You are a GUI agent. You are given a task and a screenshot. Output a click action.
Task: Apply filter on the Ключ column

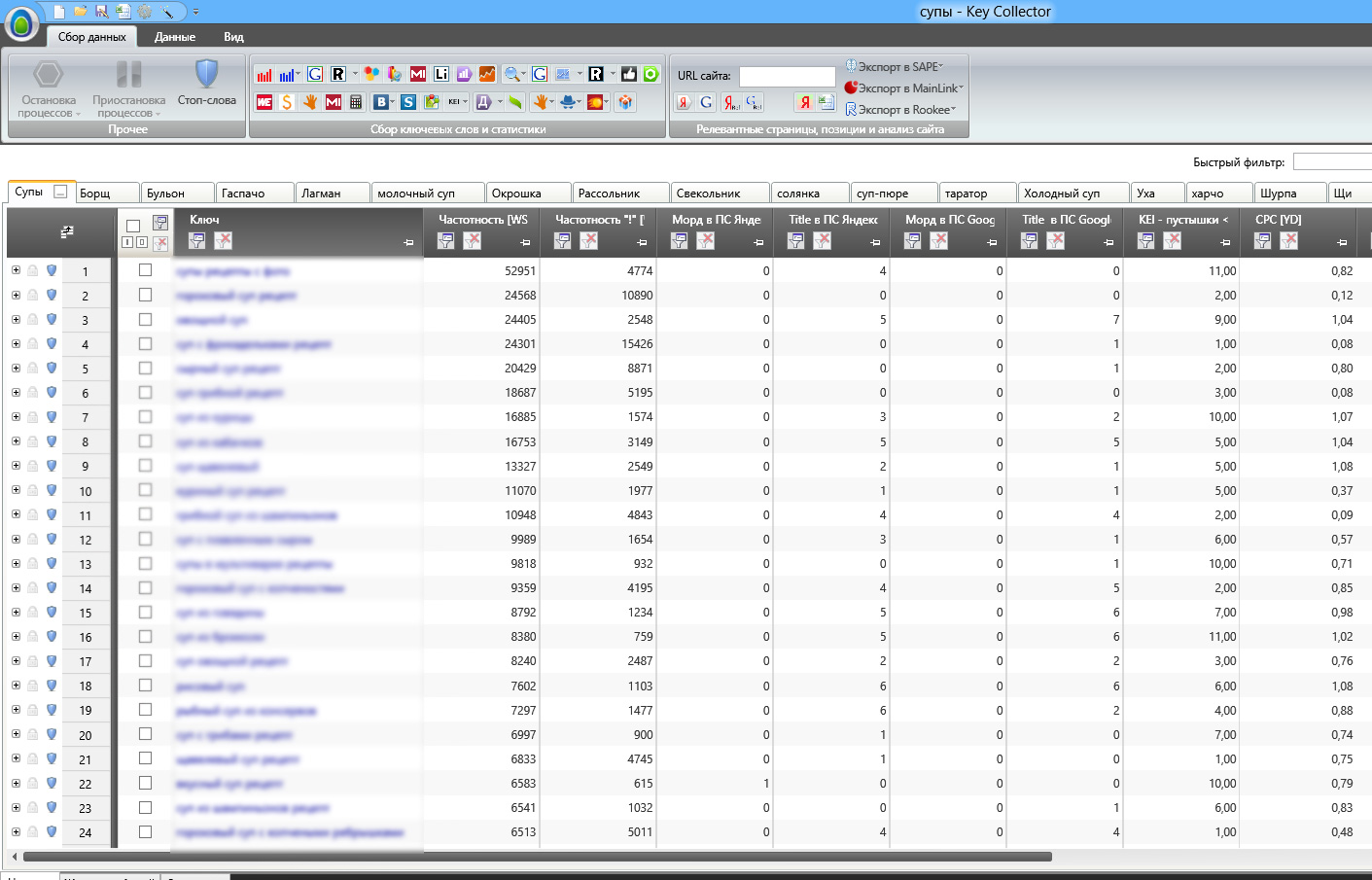(x=197, y=240)
